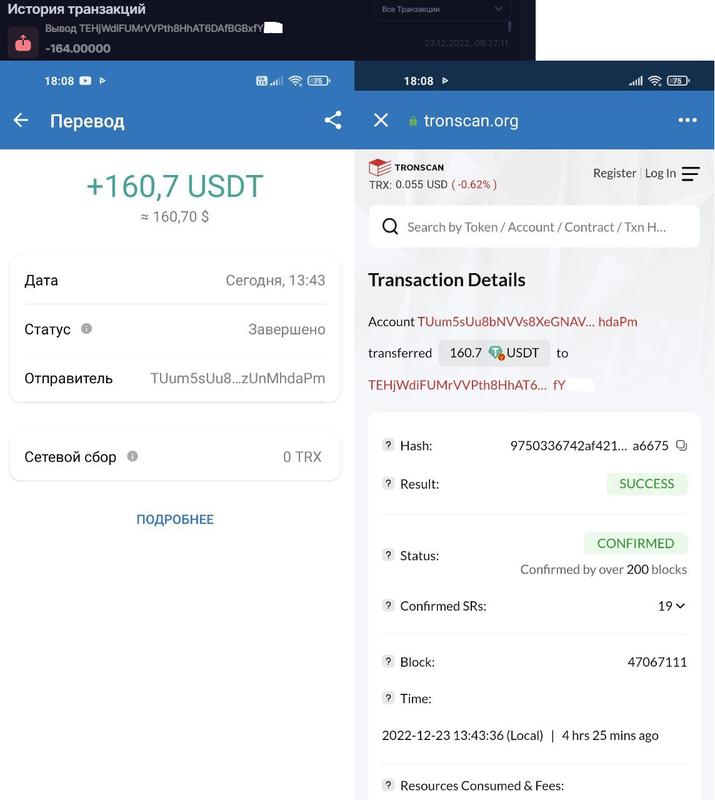Click the CONFIRMED status badge
Screen dimensions: 715x800
(635, 543)
